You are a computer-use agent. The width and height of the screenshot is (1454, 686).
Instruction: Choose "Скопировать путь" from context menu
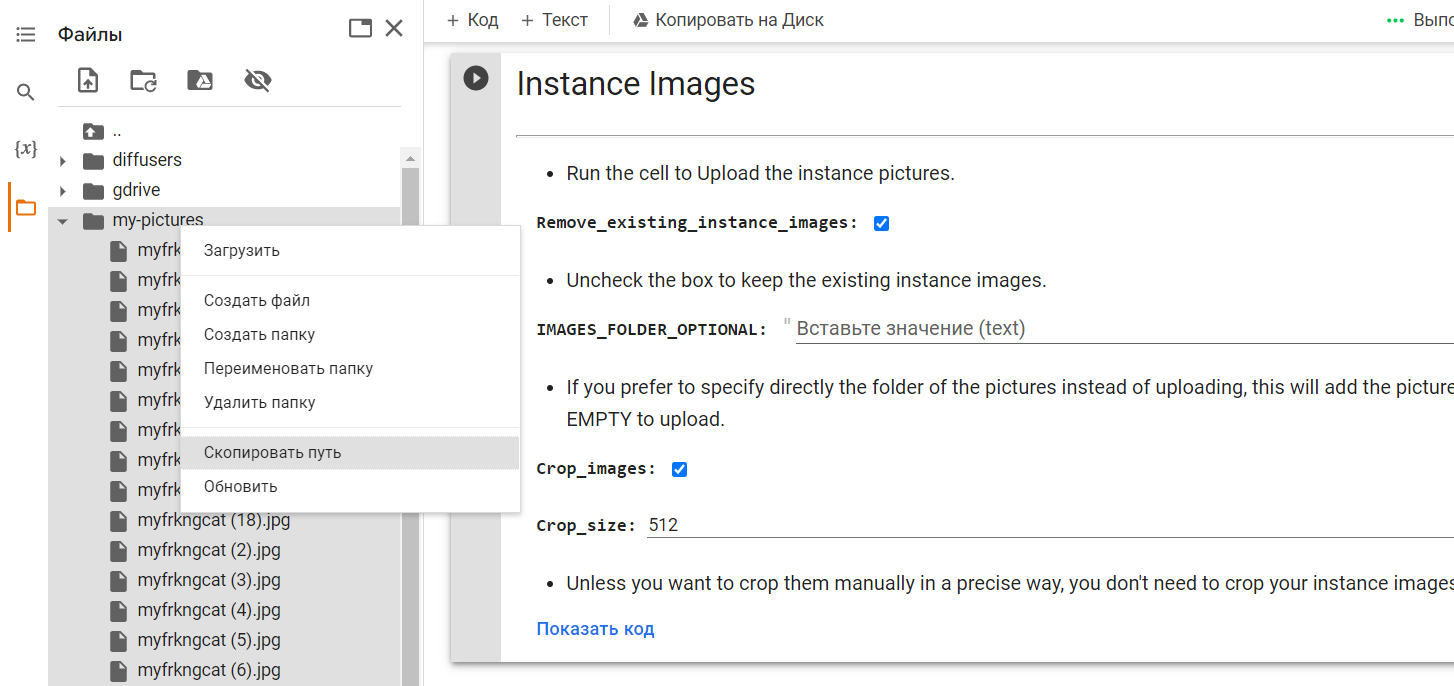point(272,453)
